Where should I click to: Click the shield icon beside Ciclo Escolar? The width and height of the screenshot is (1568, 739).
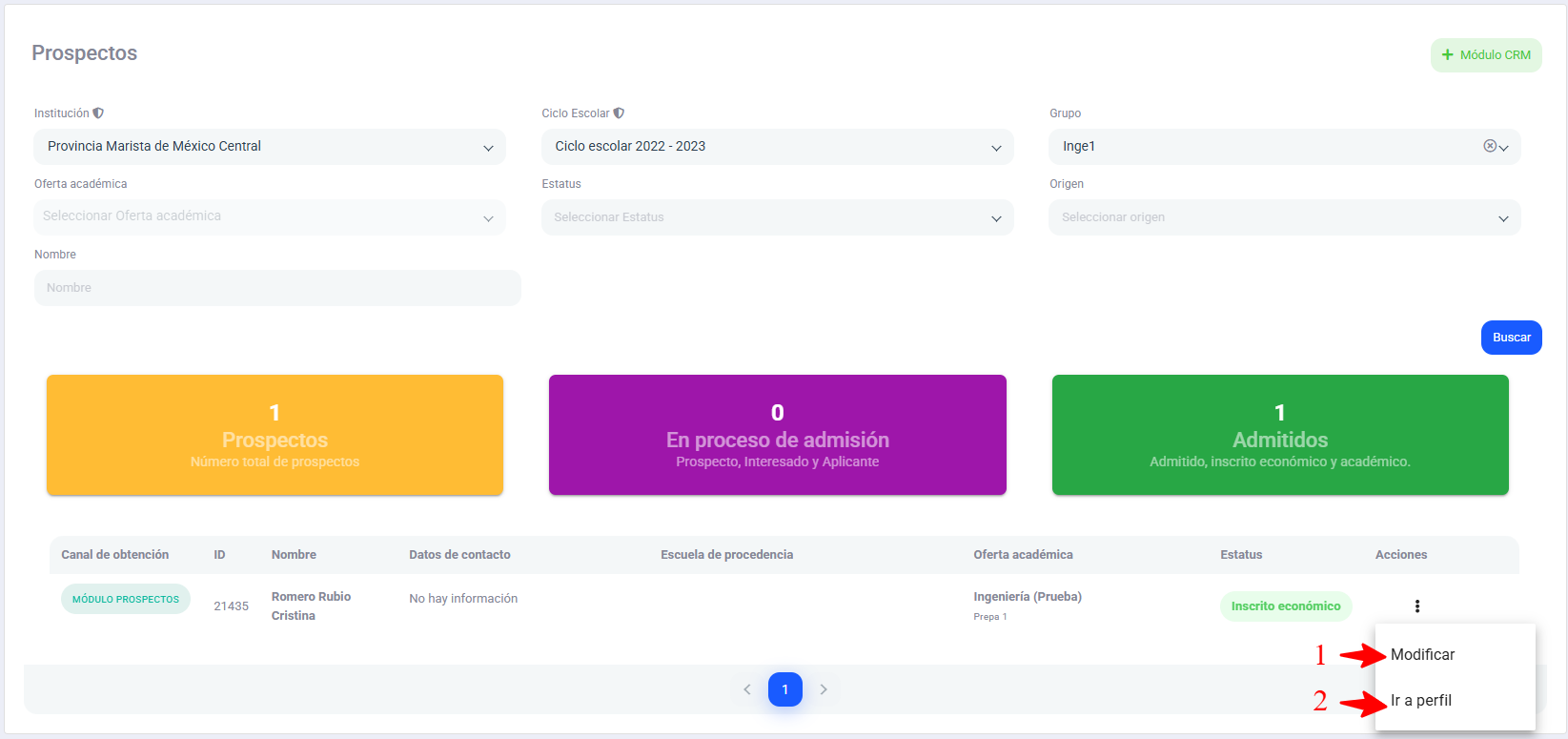(619, 113)
